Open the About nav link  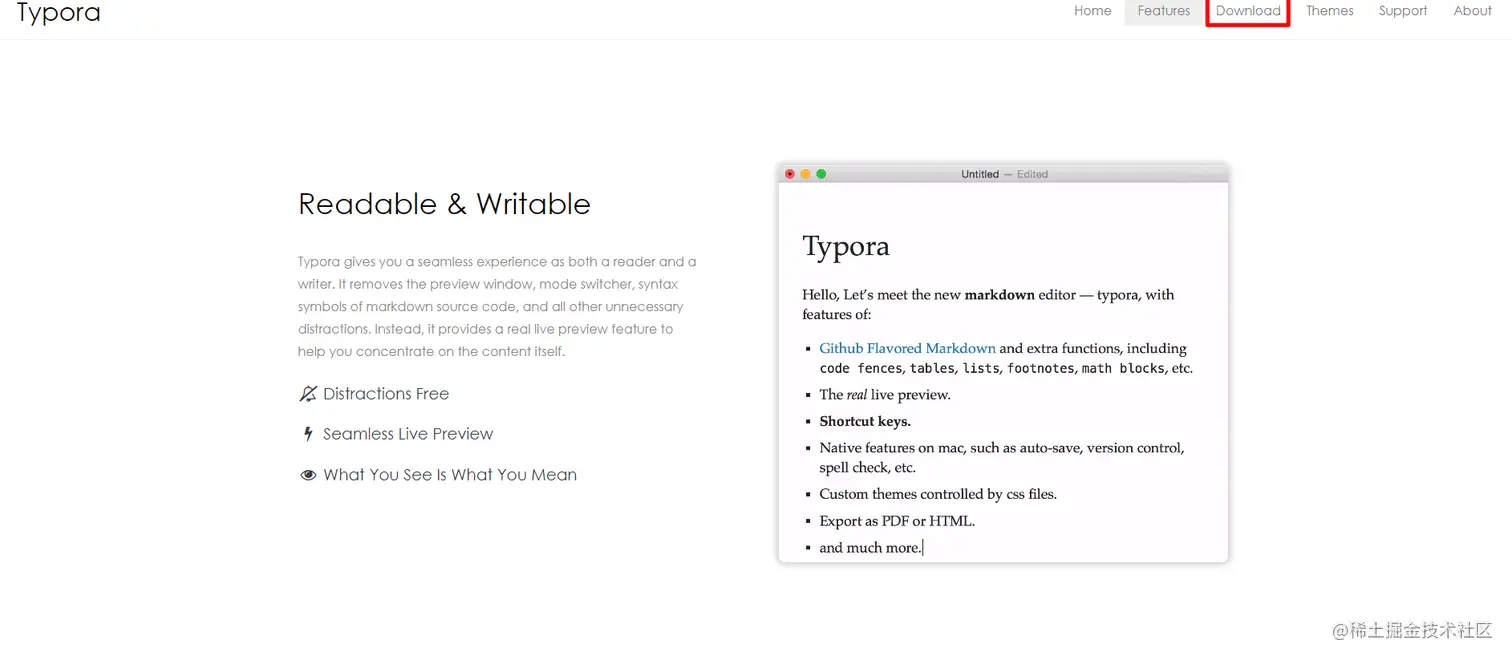click(1472, 11)
